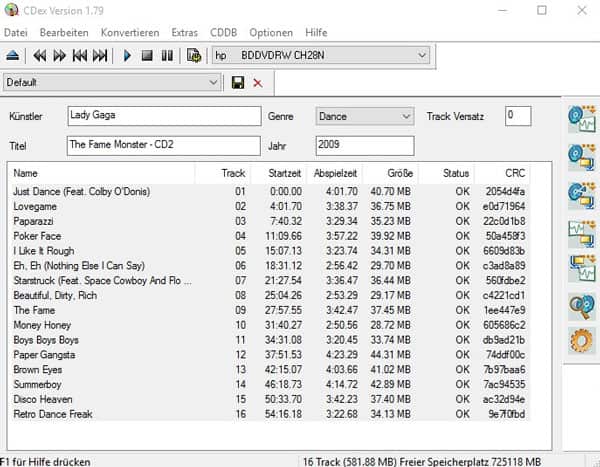Image resolution: width=600 pixels, height=467 pixels.
Task: Click the Track Versatz field
Action: (x=518, y=116)
